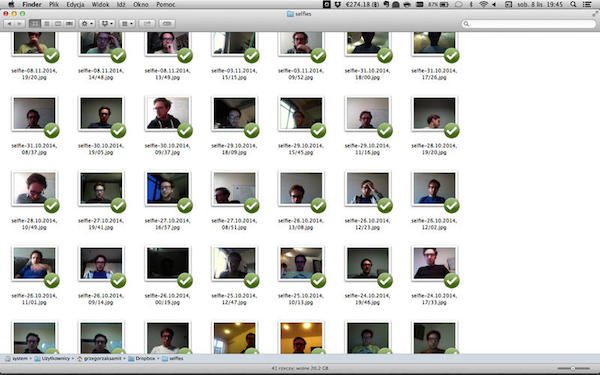Image resolution: width=600 pixels, height=375 pixels.
Task: Click Użytkownicy in the path bar
Action: tap(52, 359)
